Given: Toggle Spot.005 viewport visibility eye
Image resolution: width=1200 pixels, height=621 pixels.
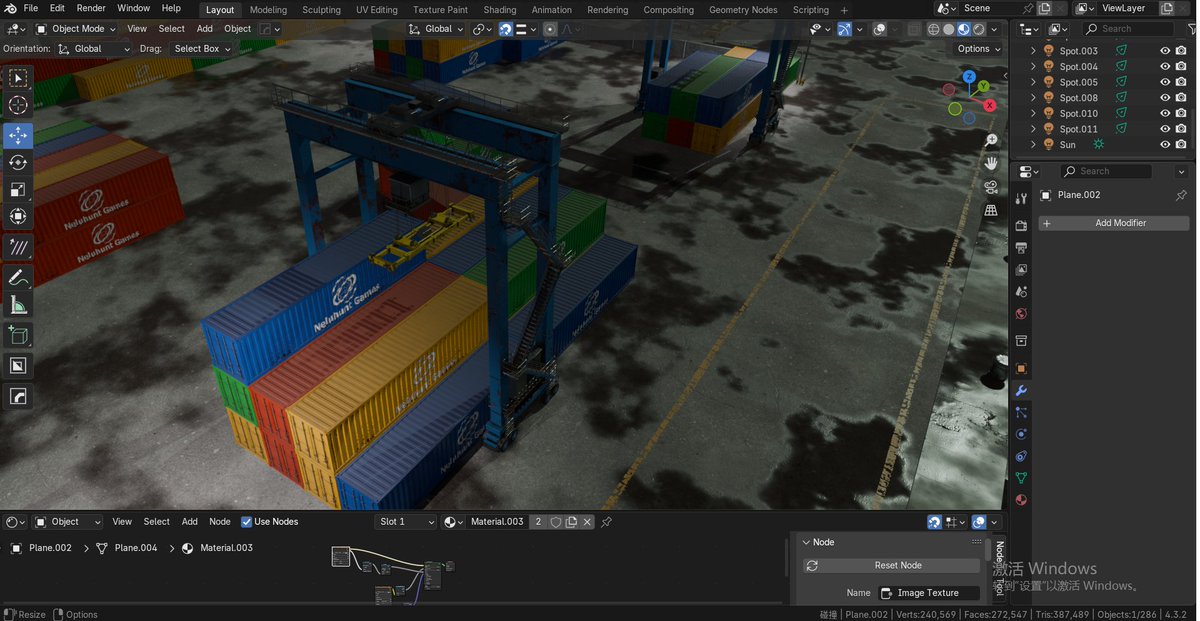Looking at the screenshot, I should click(1165, 82).
